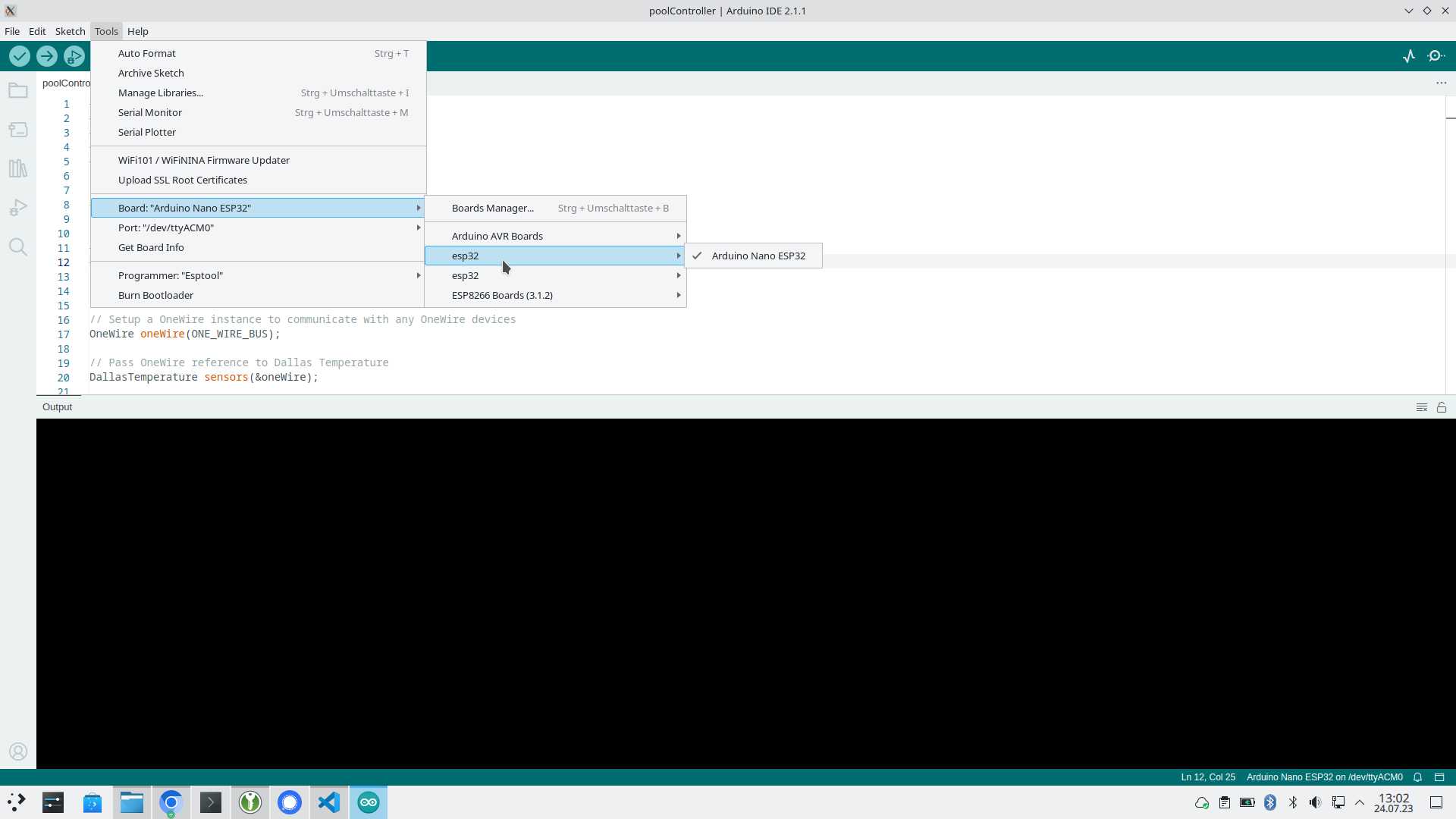Start Debugging from the toolbar
The height and width of the screenshot is (819, 1456).
74,56
